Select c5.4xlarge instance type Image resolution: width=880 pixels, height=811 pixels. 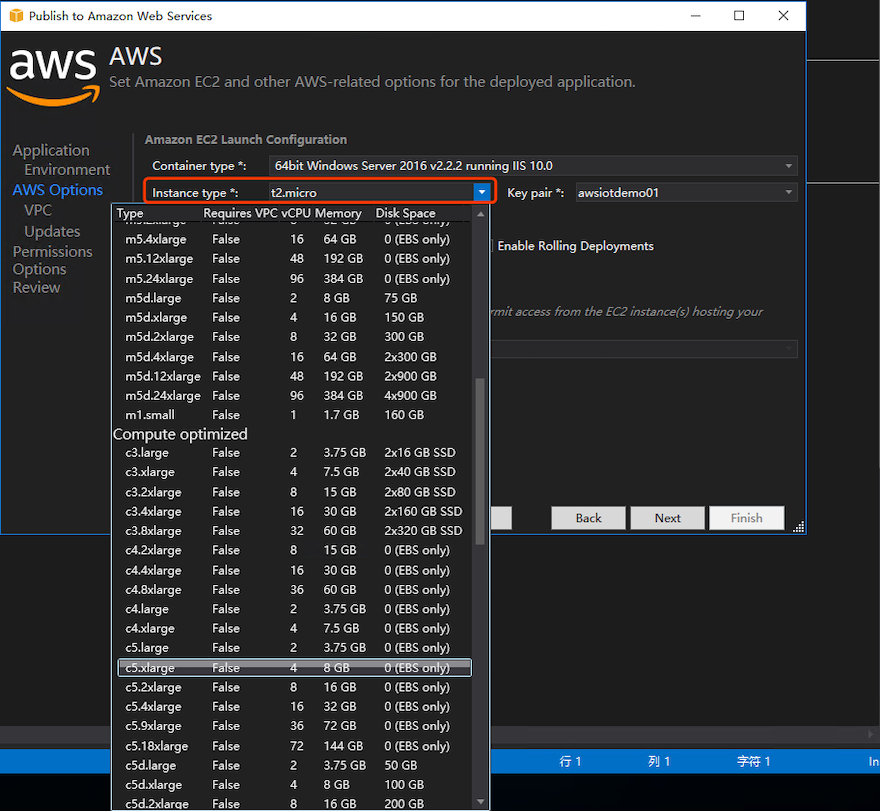point(295,707)
